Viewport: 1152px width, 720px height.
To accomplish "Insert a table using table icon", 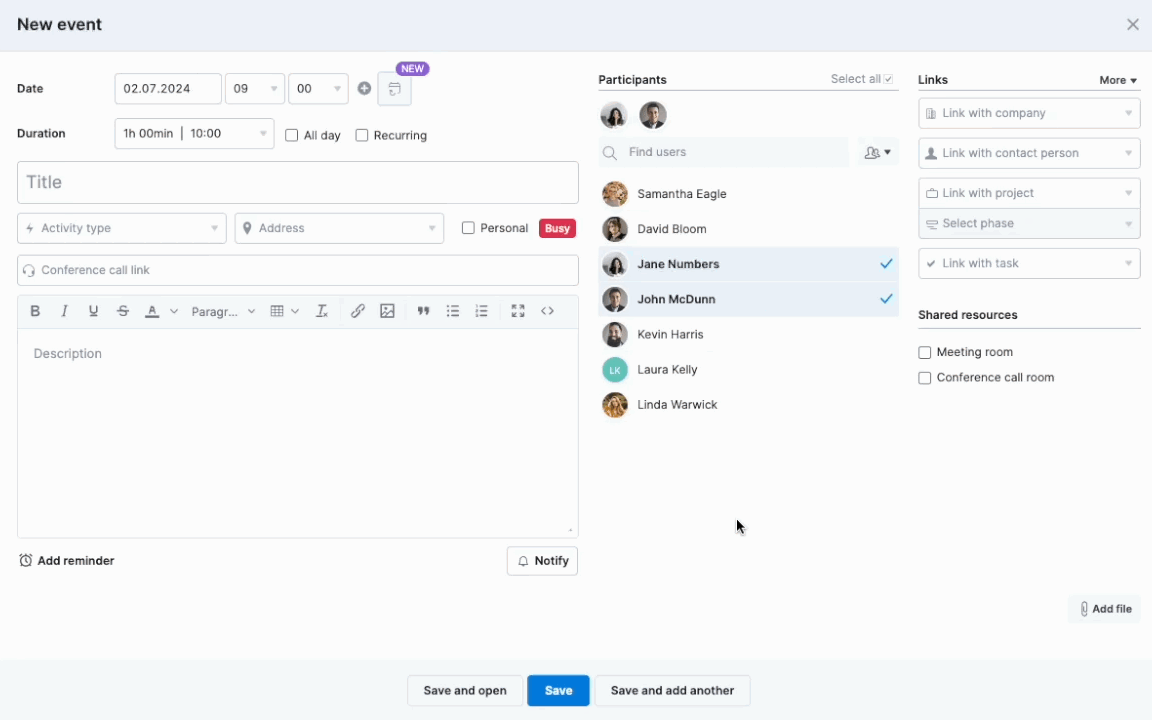I will pos(277,311).
